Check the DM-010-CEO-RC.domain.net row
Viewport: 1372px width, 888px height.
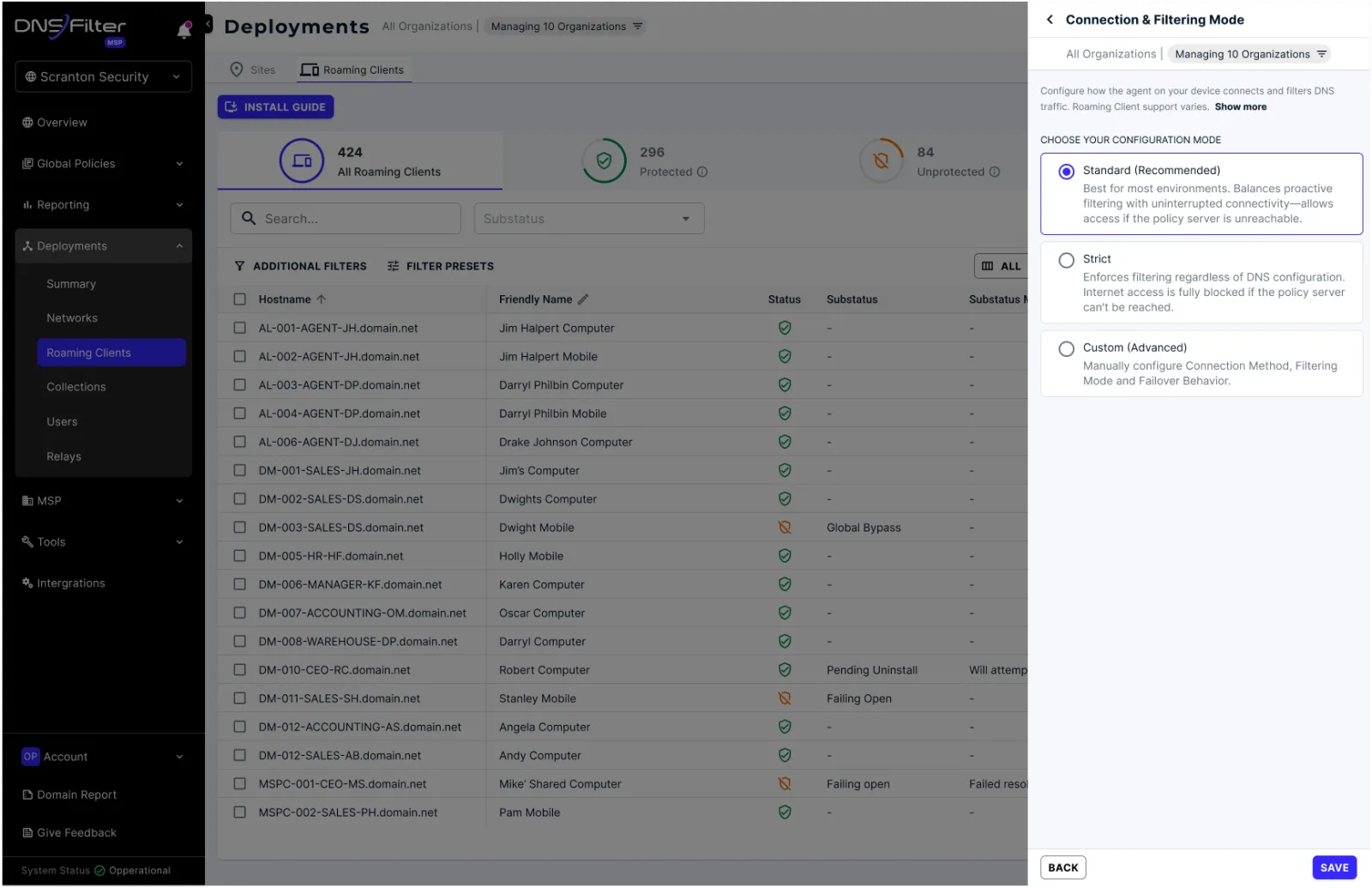(x=240, y=670)
